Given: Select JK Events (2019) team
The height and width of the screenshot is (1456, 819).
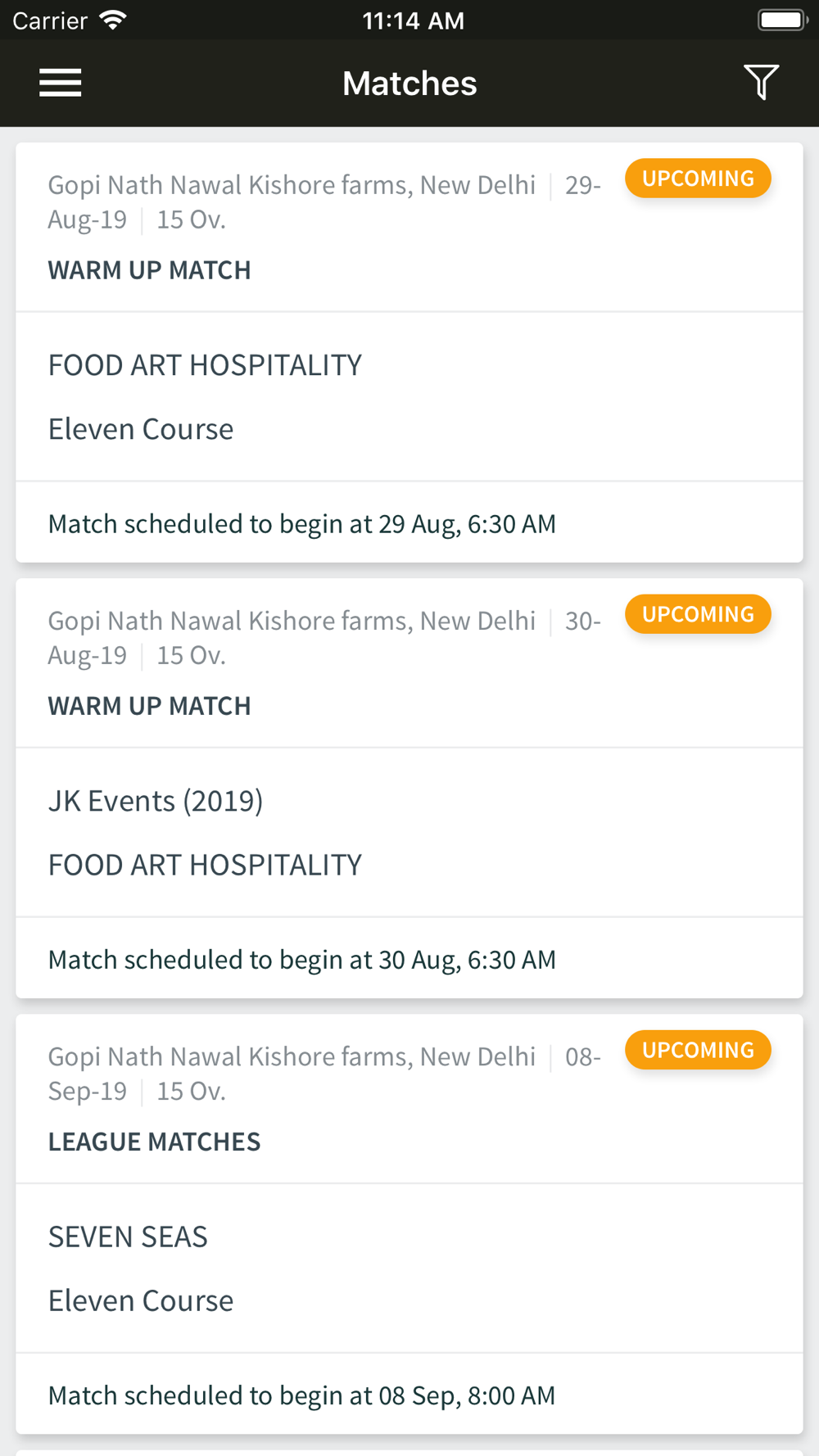Looking at the screenshot, I should pos(156,801).
